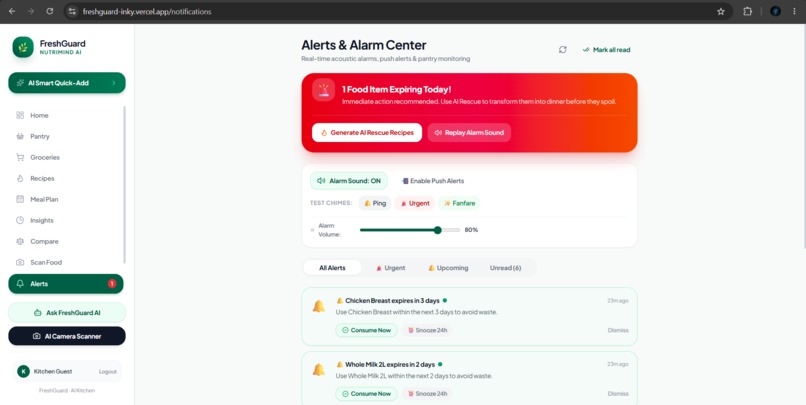Click the address bar URL
Image resolution: width=806 pixels, height=405 pixels.
(147, 11)
